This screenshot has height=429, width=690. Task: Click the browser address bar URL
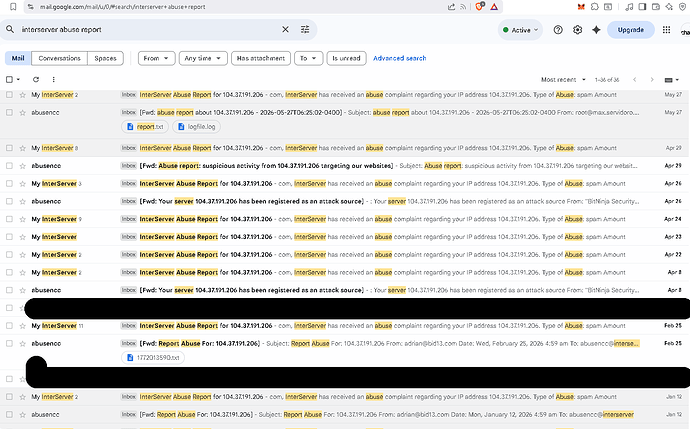coord(122,7)
